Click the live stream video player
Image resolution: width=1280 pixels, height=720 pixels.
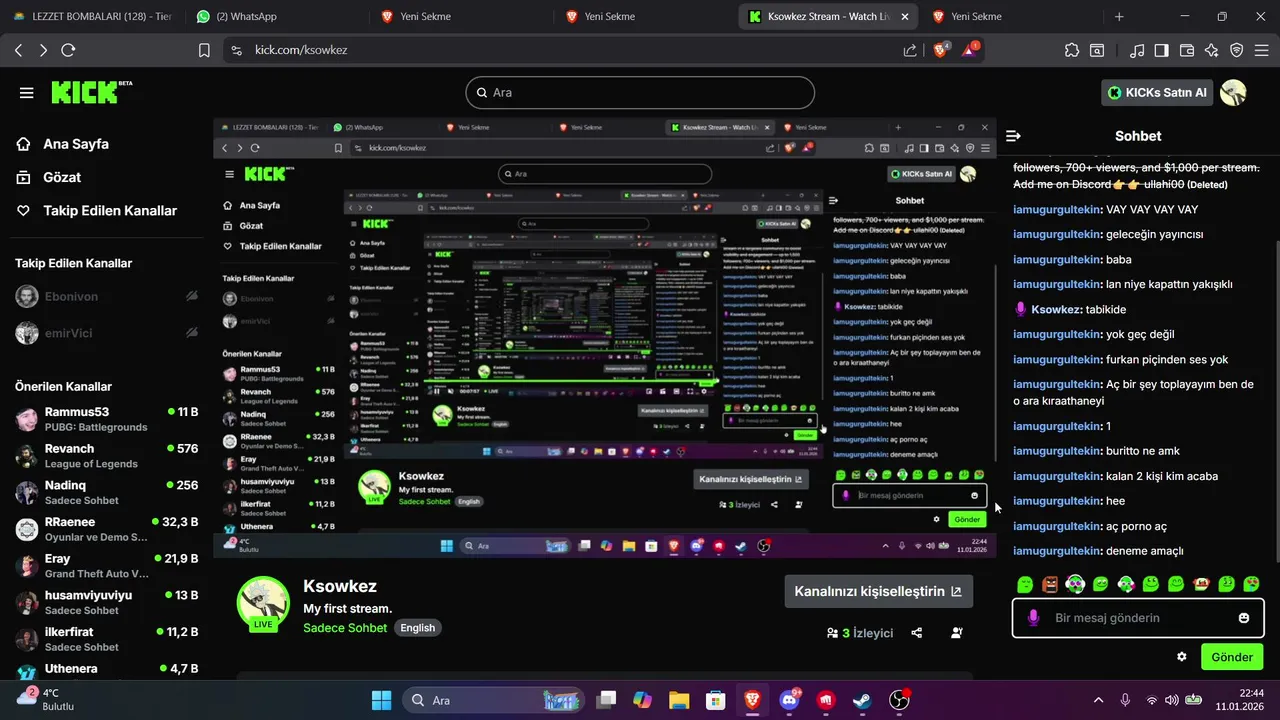[x=605, y=338]
